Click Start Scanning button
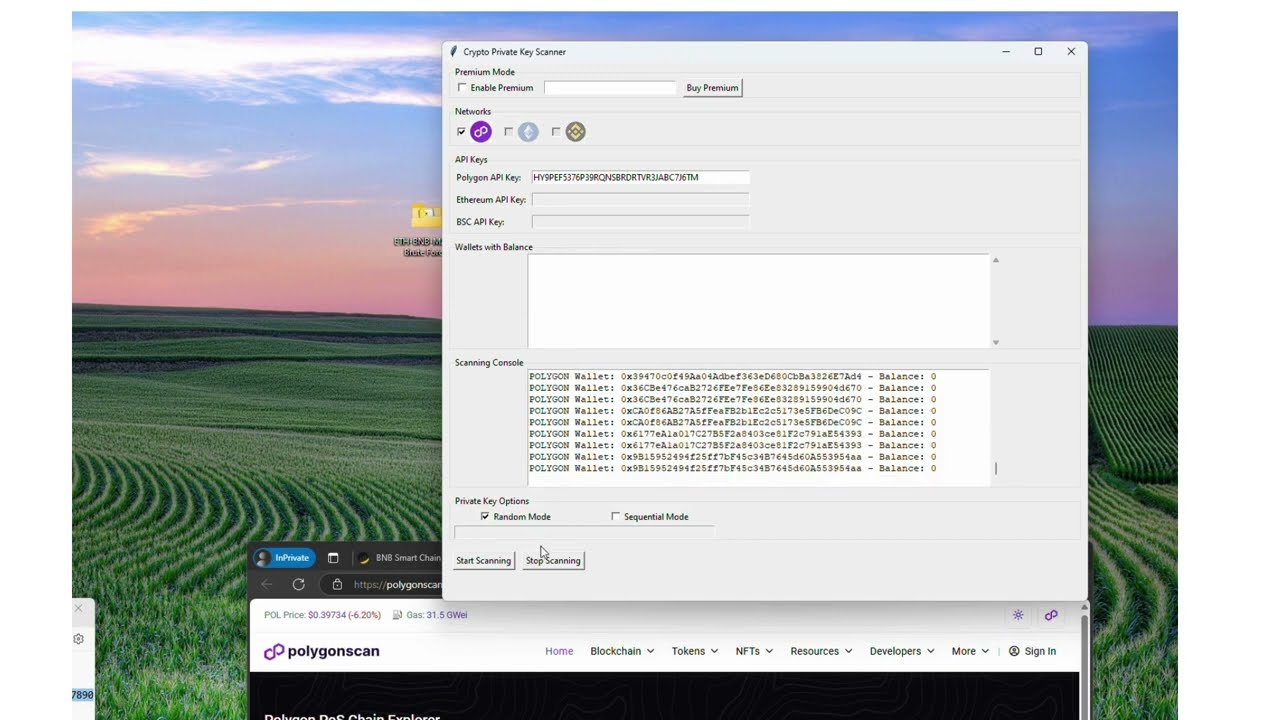Image resolution: width=1280 pixels, height=720 pixels. click(x=484, y=560)
